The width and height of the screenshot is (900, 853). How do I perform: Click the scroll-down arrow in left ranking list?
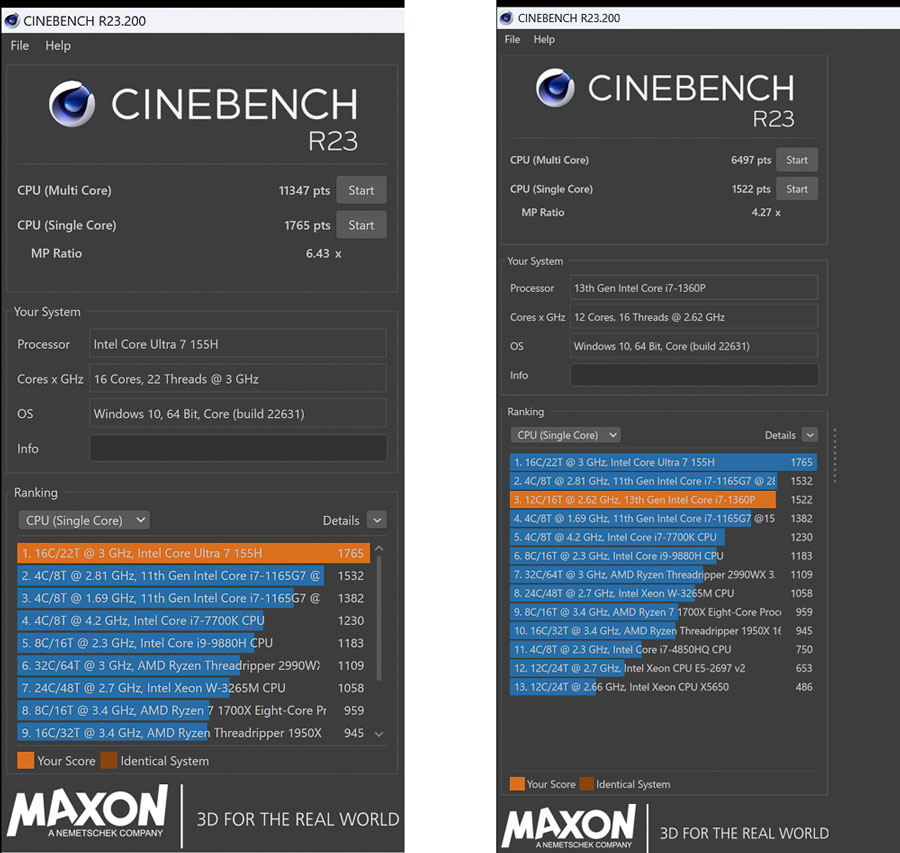point(379,734)
